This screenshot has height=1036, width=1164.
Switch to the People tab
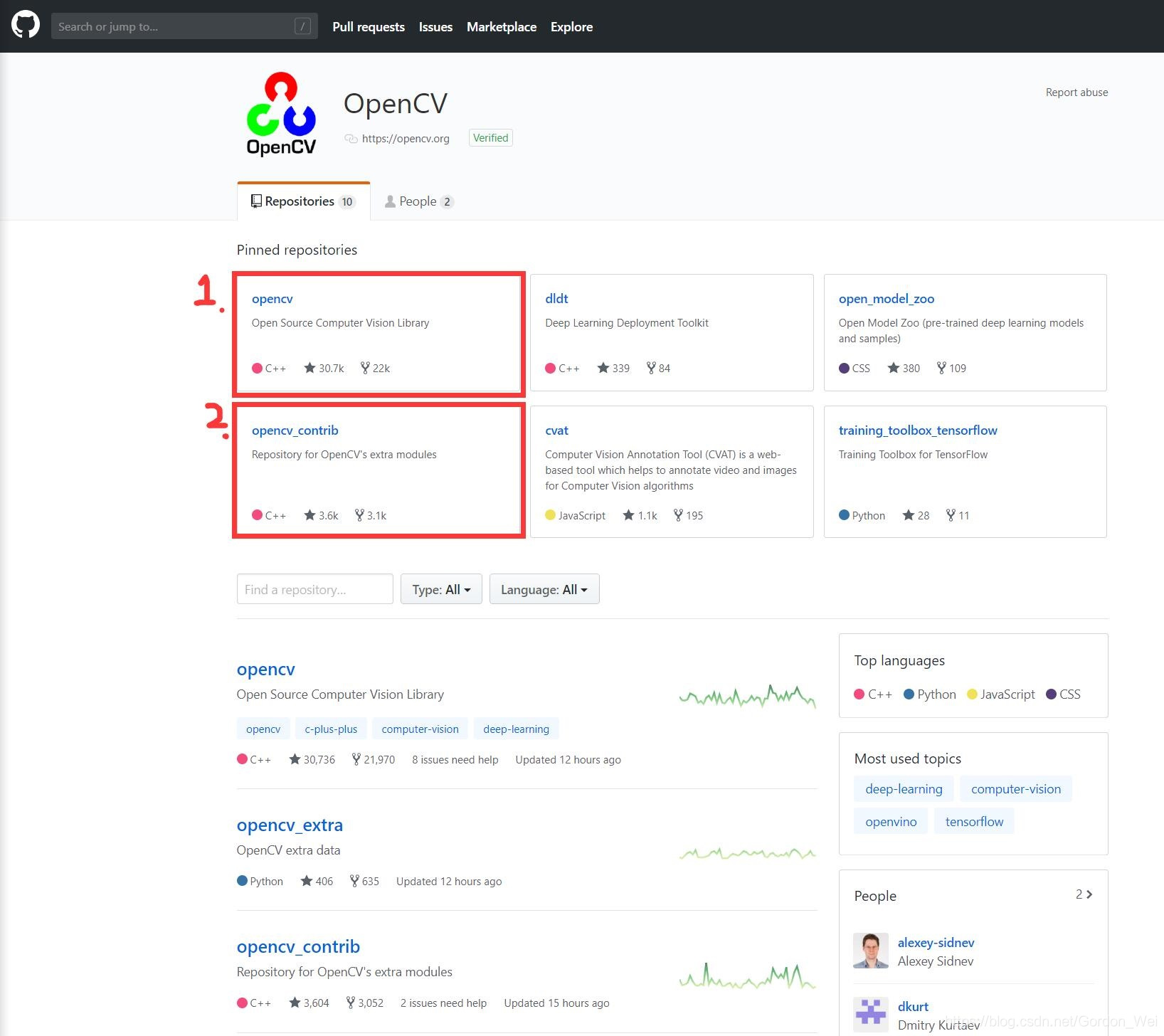tap(419, 201)
